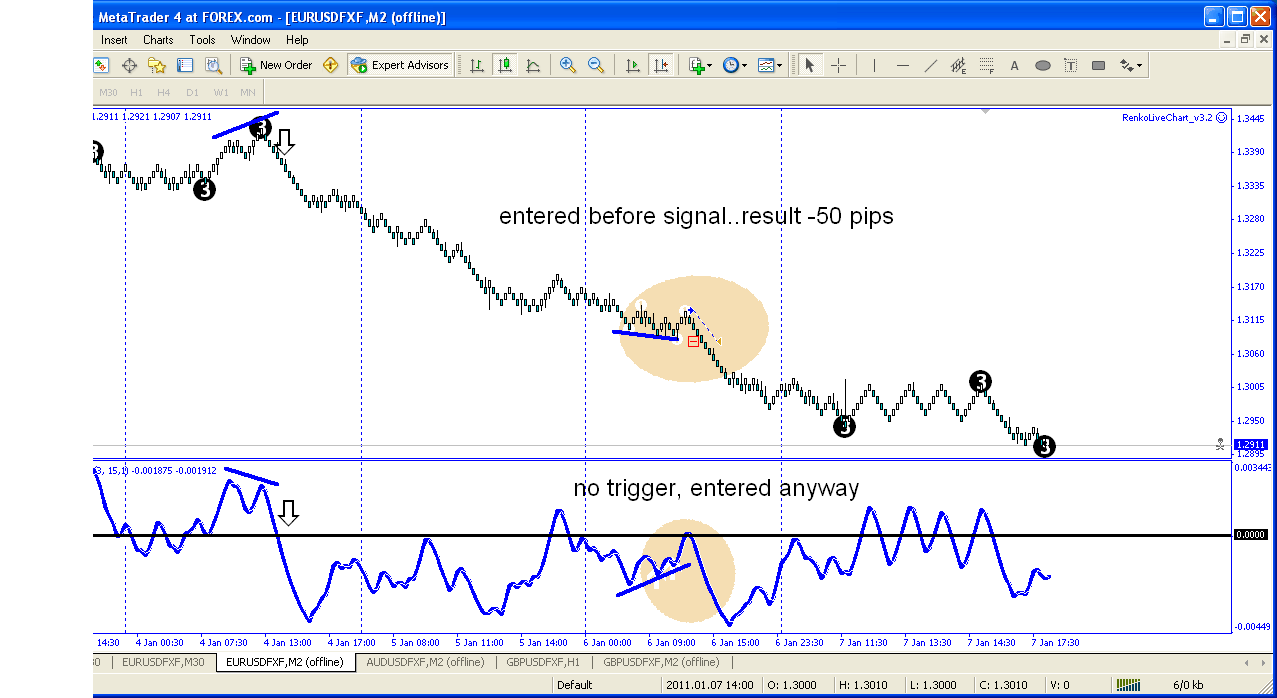This screenshot has height=698, width=1277.
Task: Open the Indicators list dropdown
Action: 700,65
